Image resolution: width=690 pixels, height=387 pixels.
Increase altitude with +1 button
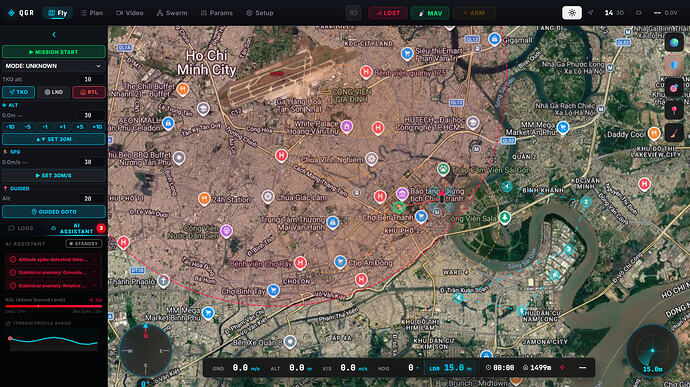point(62,127)
